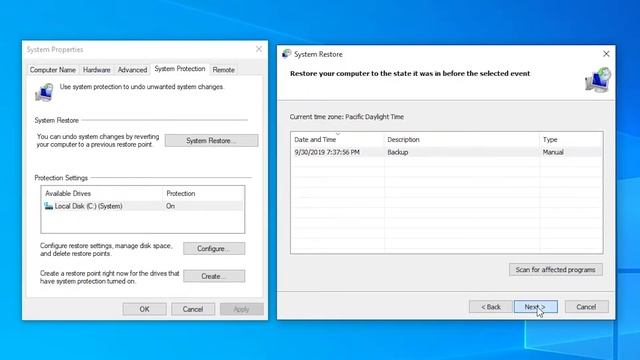Click the Protection column header

point(203,193)
